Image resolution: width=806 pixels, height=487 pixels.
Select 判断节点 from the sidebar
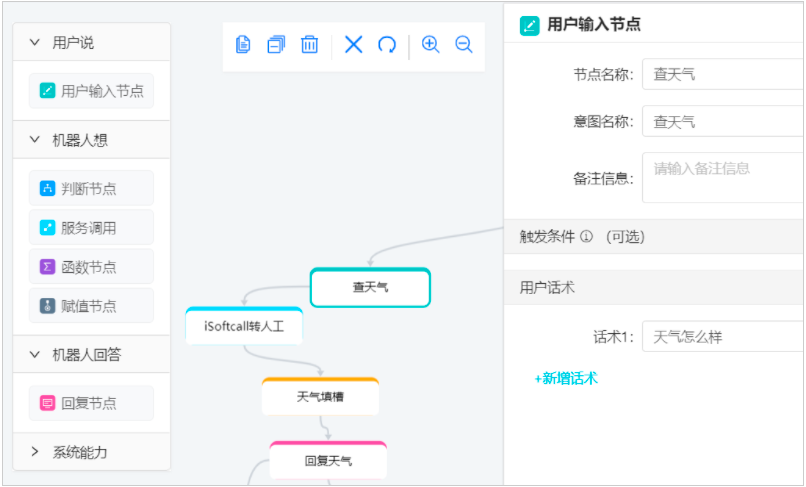coord(91,188)
